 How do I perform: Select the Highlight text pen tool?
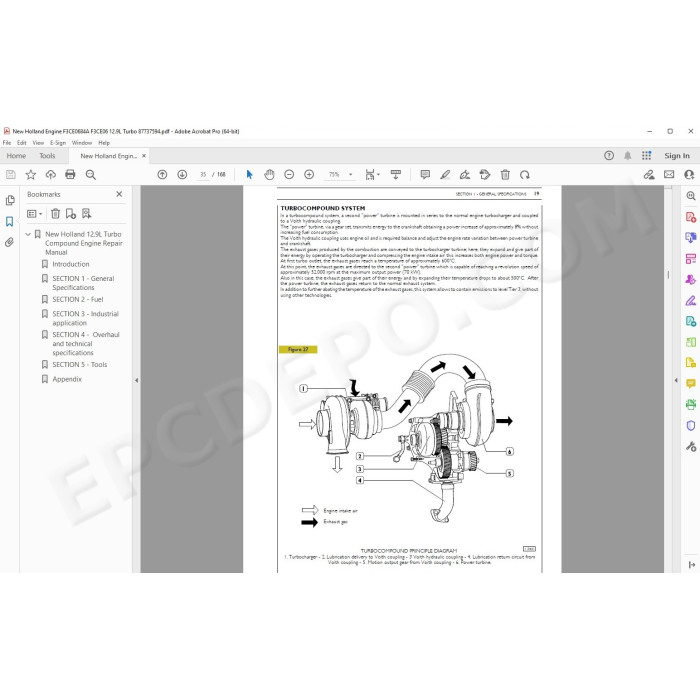point(445,175)
